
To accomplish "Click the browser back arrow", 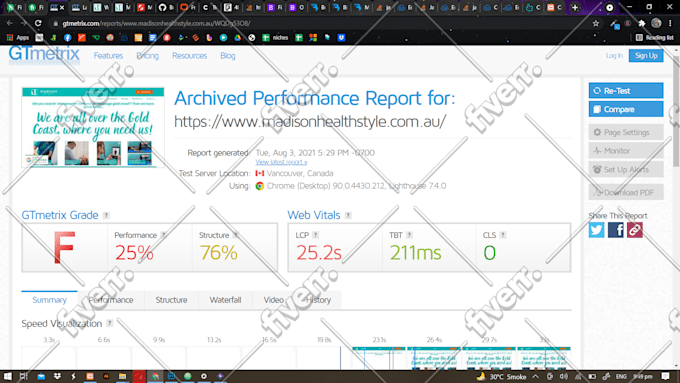I will pyautogui.click(x=10, y=23).
